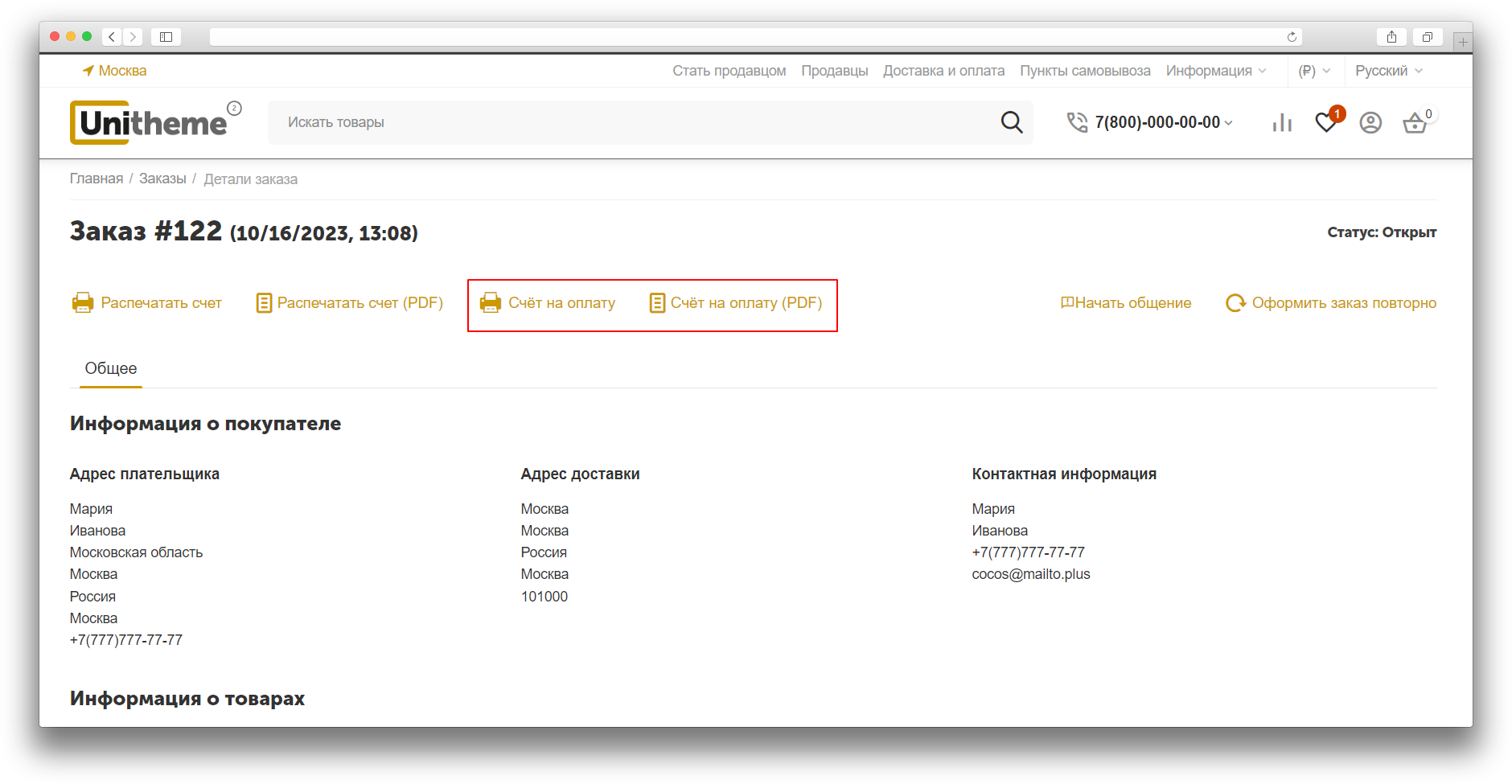This screenshot has width=1512, height=784.
Task: Click the Счёт на оплату (PDF) link
Action: click(736, 303)
